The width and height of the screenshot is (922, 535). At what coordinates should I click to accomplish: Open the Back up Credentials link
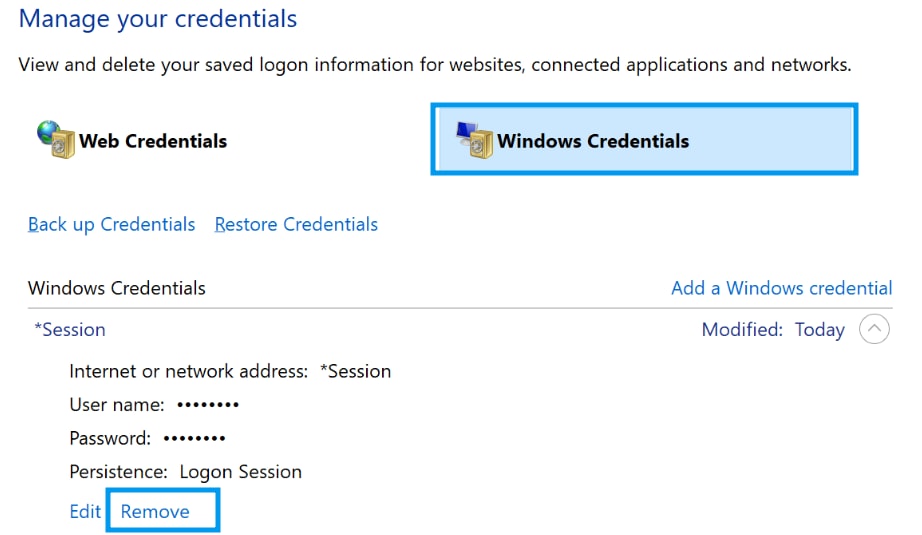coord(111,224)
